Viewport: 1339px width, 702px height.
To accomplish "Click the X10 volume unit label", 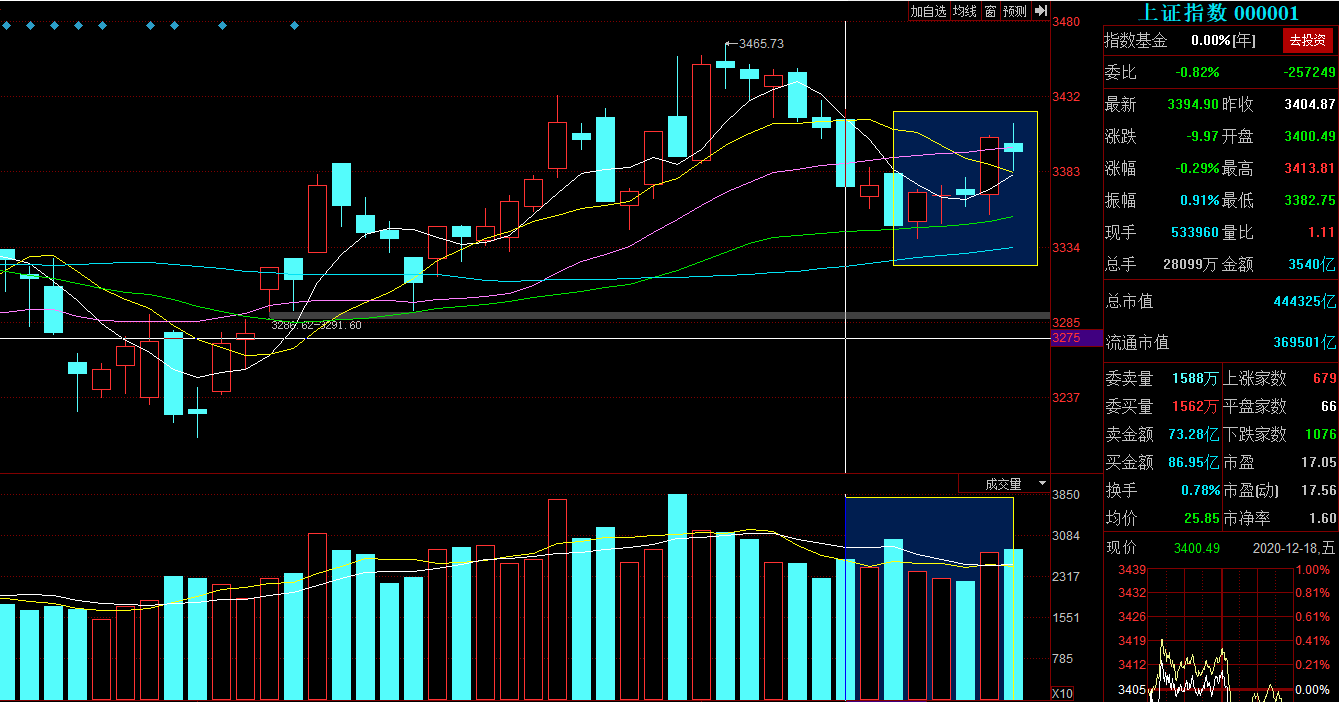I will point(1063,693).
